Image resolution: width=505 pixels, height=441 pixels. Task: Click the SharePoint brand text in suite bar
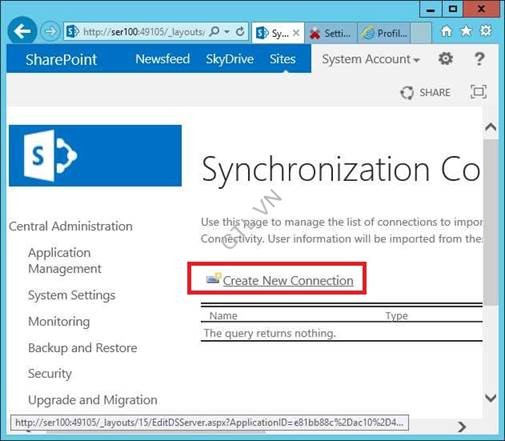[x=61, y=60]
